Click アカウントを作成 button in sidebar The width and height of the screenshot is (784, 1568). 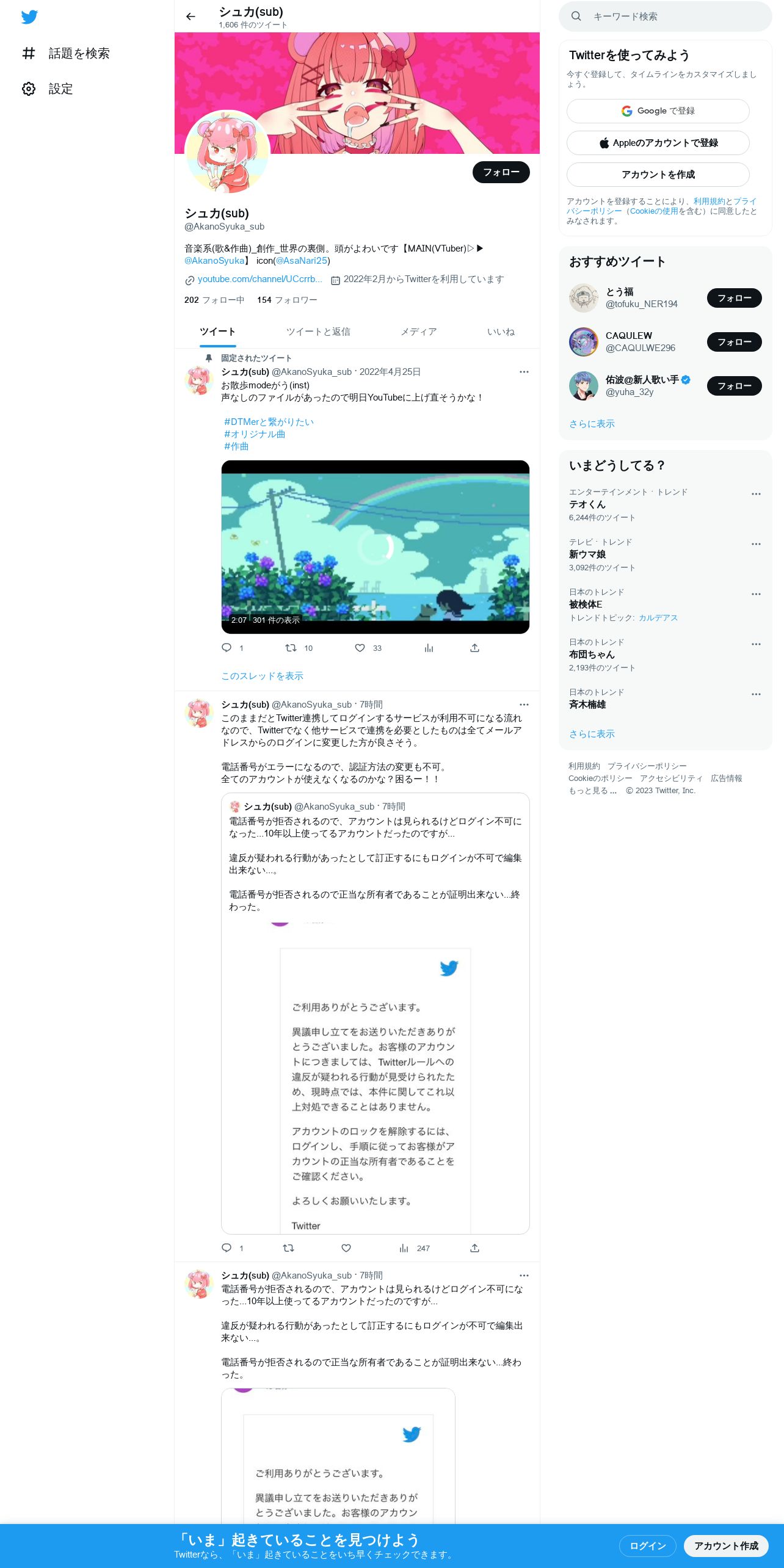pyautogui.click(x=658, y=175)
